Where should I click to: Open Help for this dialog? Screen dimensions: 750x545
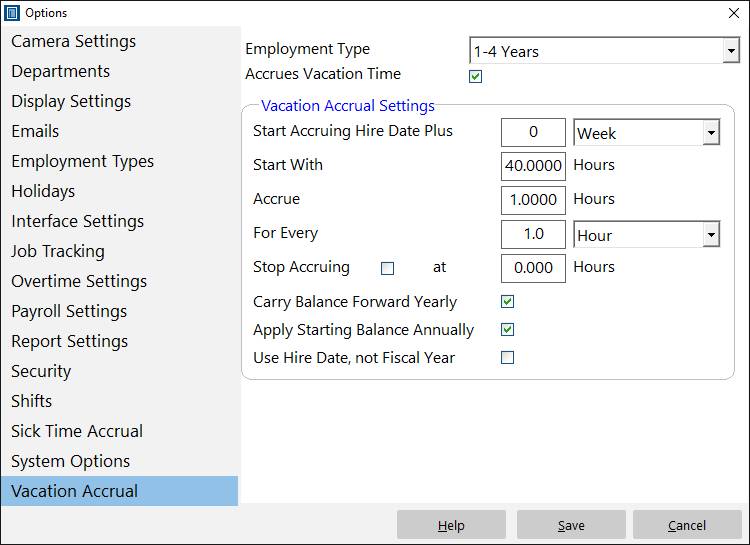click(451, 525)
